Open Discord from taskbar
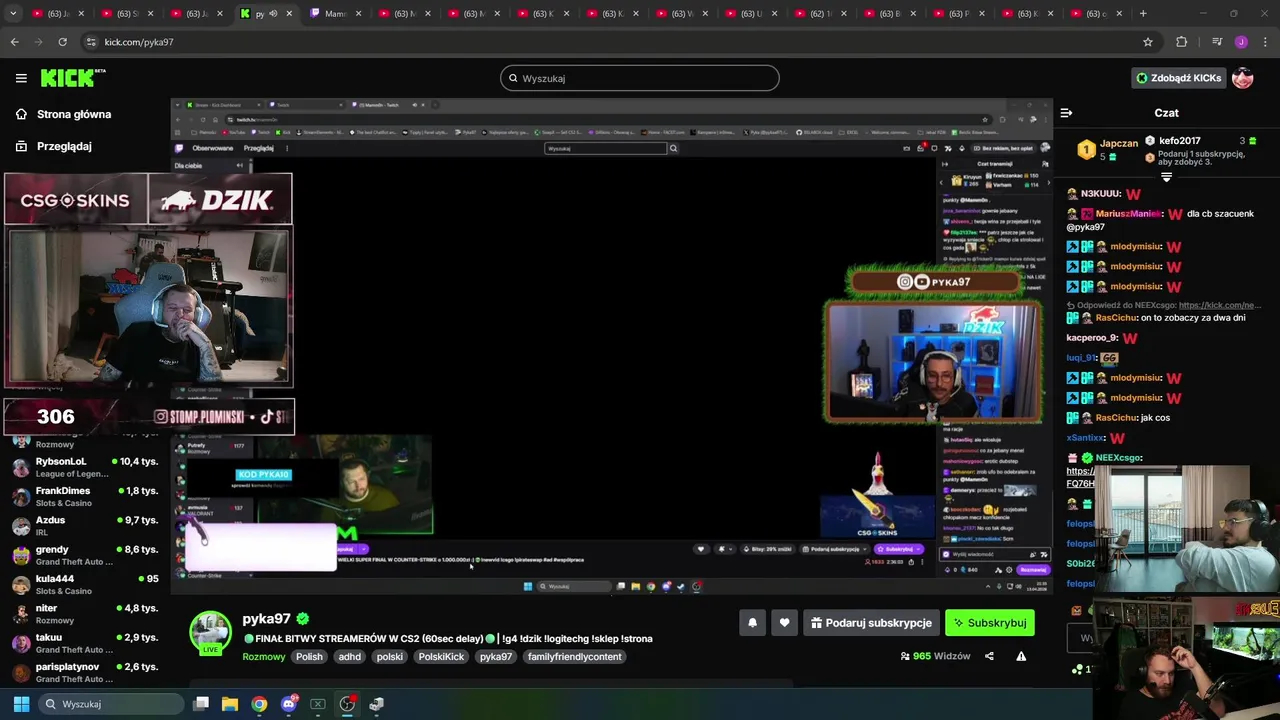 pyautogui.click(x=289, y=704)
